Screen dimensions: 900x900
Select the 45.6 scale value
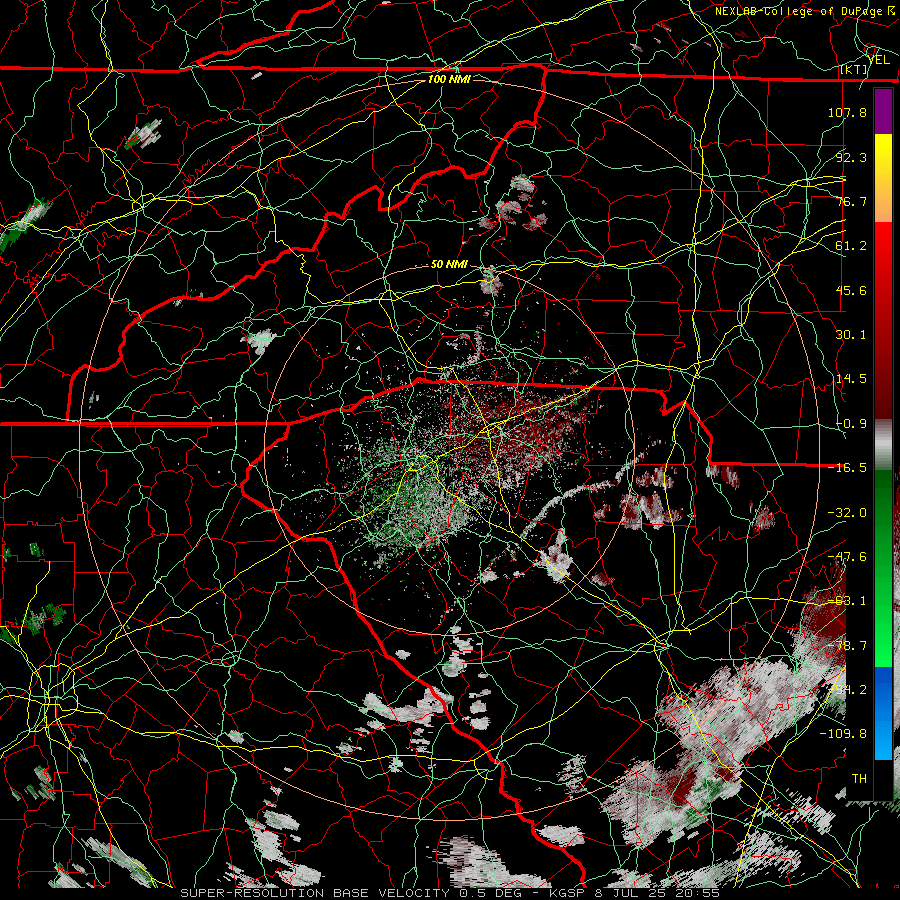(x=851, y=290)
